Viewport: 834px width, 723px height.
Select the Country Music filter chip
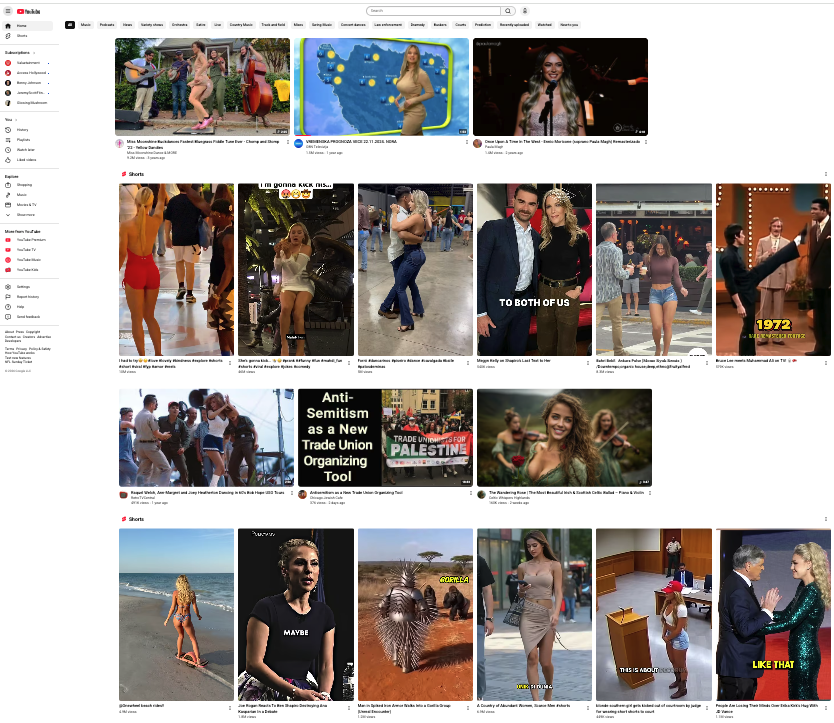(x=241, y=24)
